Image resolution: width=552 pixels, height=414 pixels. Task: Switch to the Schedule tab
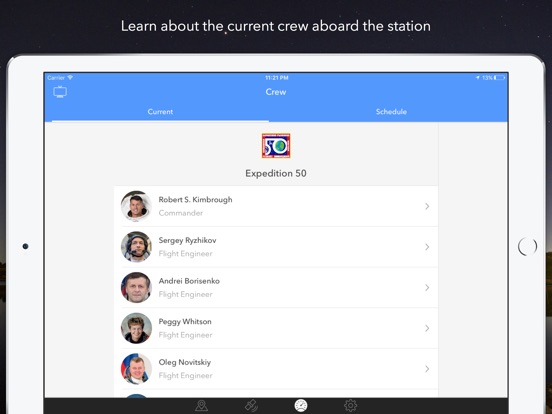[391, 112]
